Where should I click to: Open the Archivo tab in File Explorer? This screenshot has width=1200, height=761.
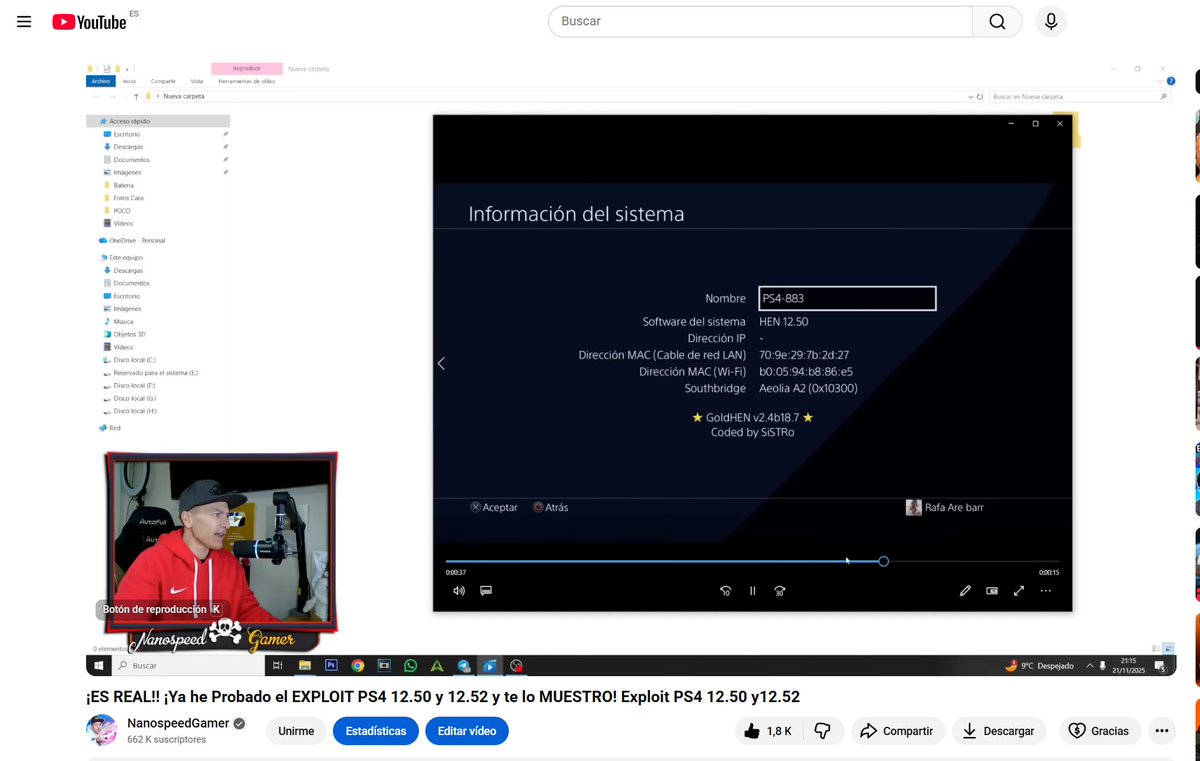coord(100,81)
